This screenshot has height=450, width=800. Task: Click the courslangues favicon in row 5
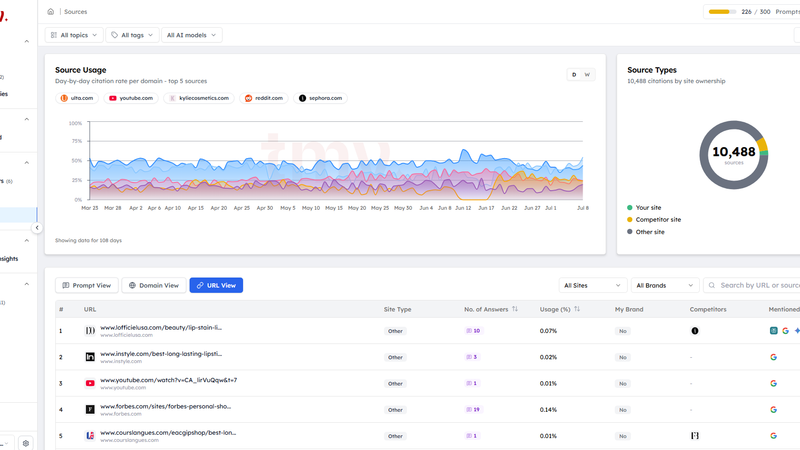click(x=90, y=436)
